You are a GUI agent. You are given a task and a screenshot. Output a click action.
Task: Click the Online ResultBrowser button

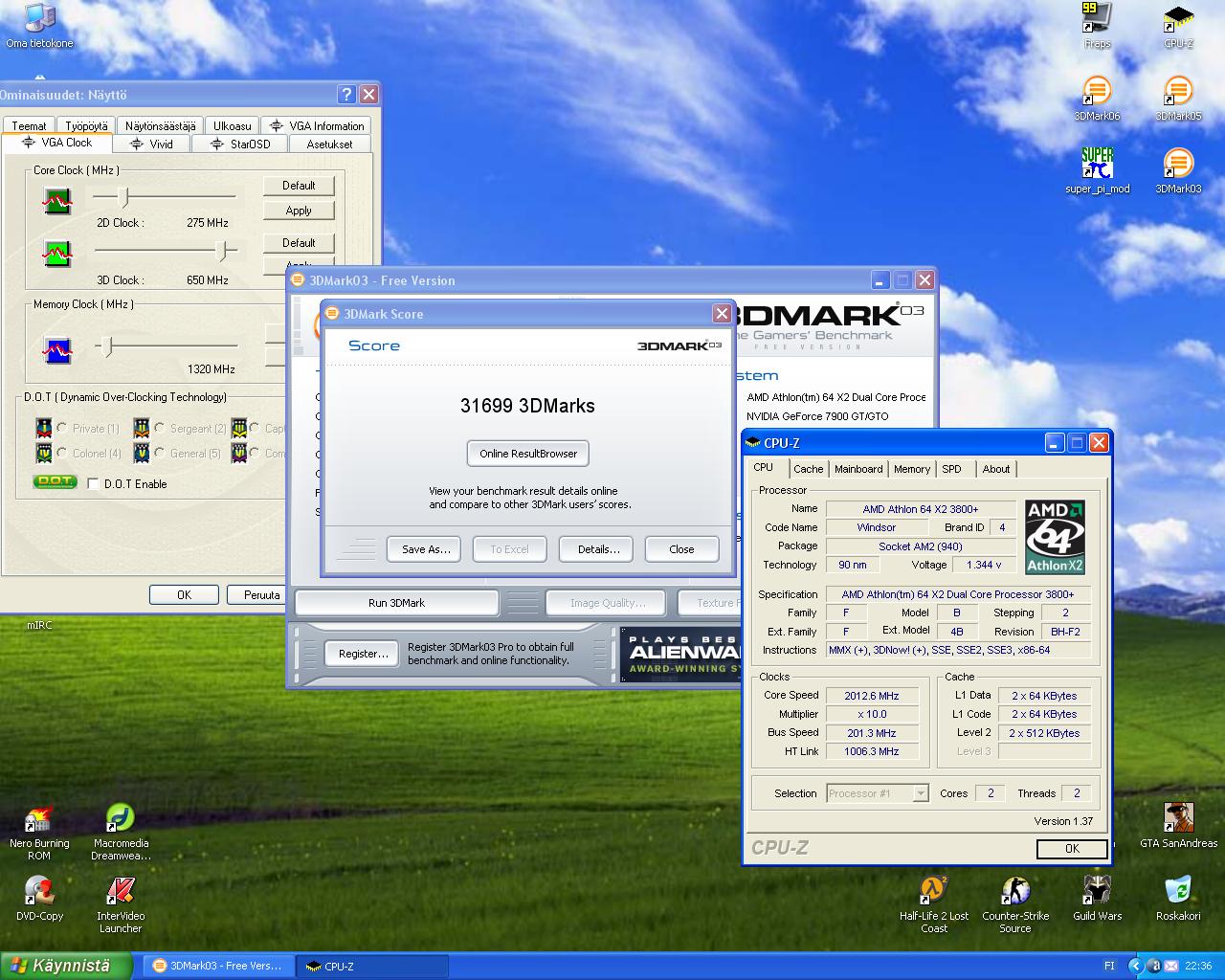[528, 454]
